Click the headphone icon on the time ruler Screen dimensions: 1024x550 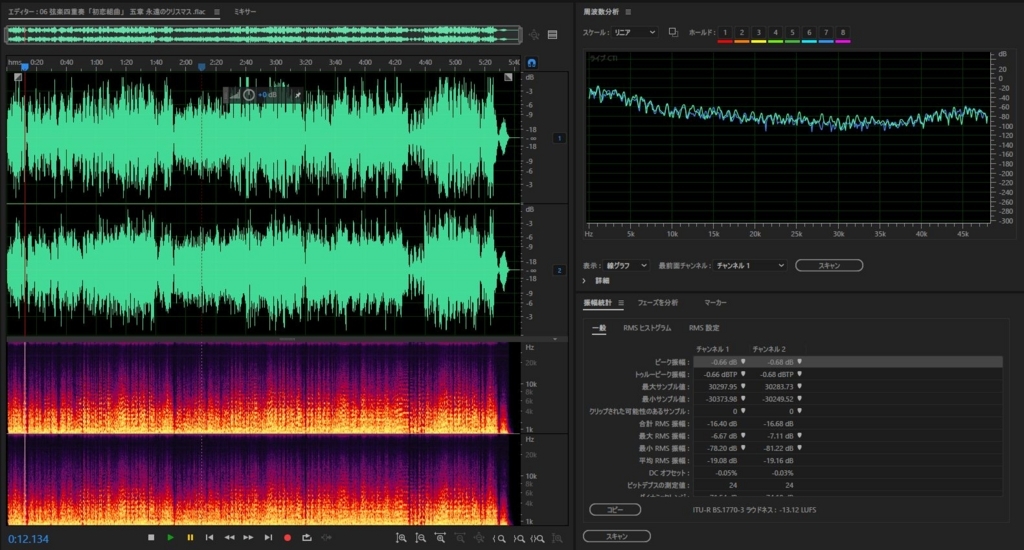pyautogui.click(x=532, y=63)
